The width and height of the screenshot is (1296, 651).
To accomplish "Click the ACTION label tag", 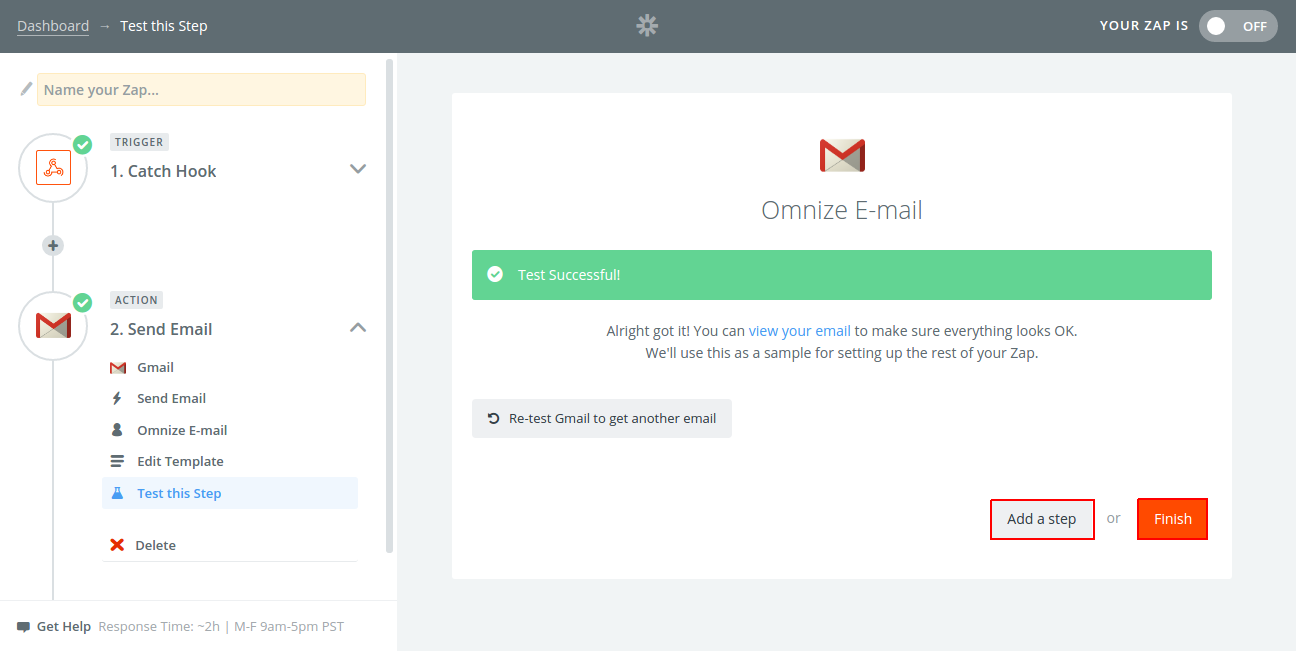I will coord(136,300).
